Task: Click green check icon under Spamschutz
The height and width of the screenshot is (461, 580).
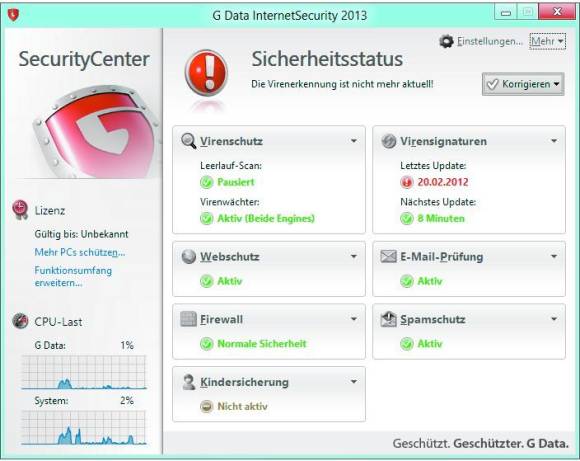Action: coord(407,344)
